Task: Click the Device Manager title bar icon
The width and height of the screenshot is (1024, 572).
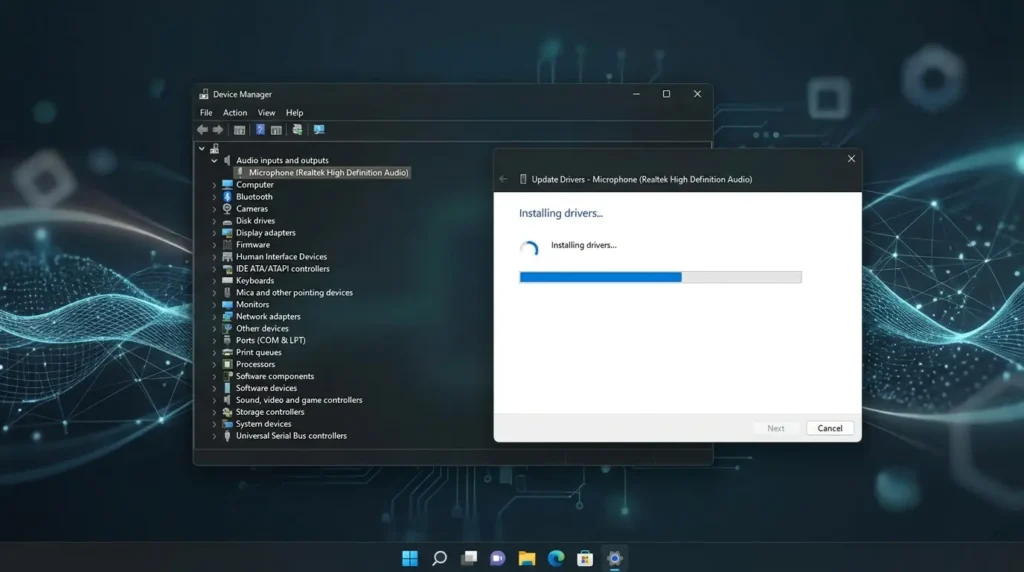Action: 204,94
